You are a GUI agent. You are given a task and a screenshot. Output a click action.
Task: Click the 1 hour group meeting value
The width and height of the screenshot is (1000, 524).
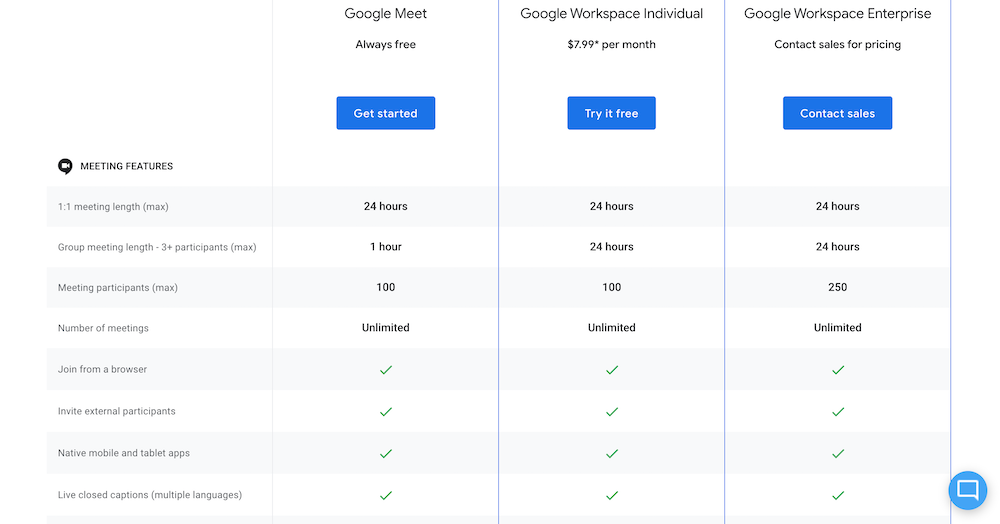click(386, 247)
